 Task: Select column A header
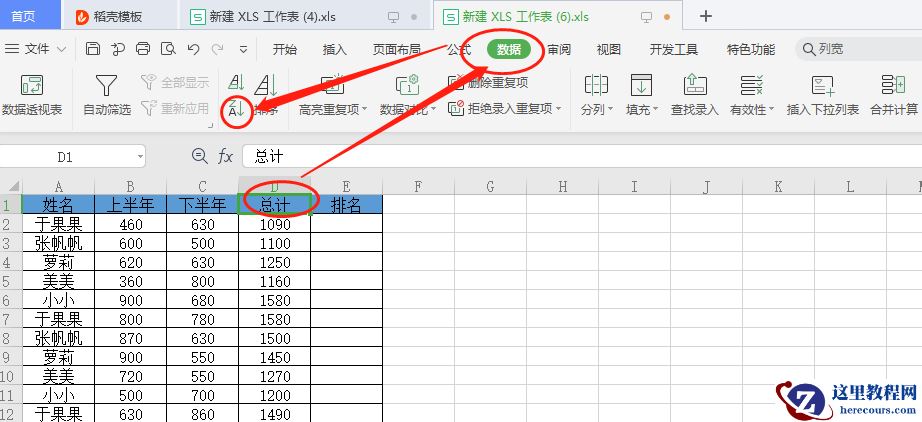(58, 187)
